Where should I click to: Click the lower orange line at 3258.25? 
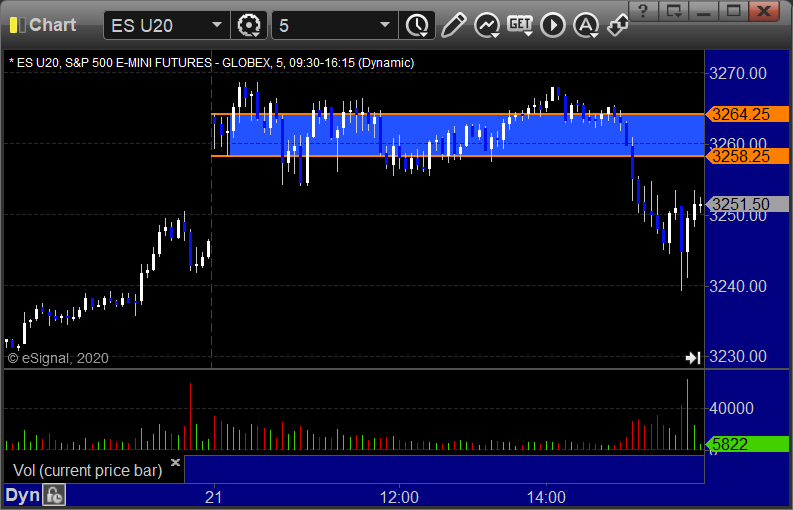(458, 156)
